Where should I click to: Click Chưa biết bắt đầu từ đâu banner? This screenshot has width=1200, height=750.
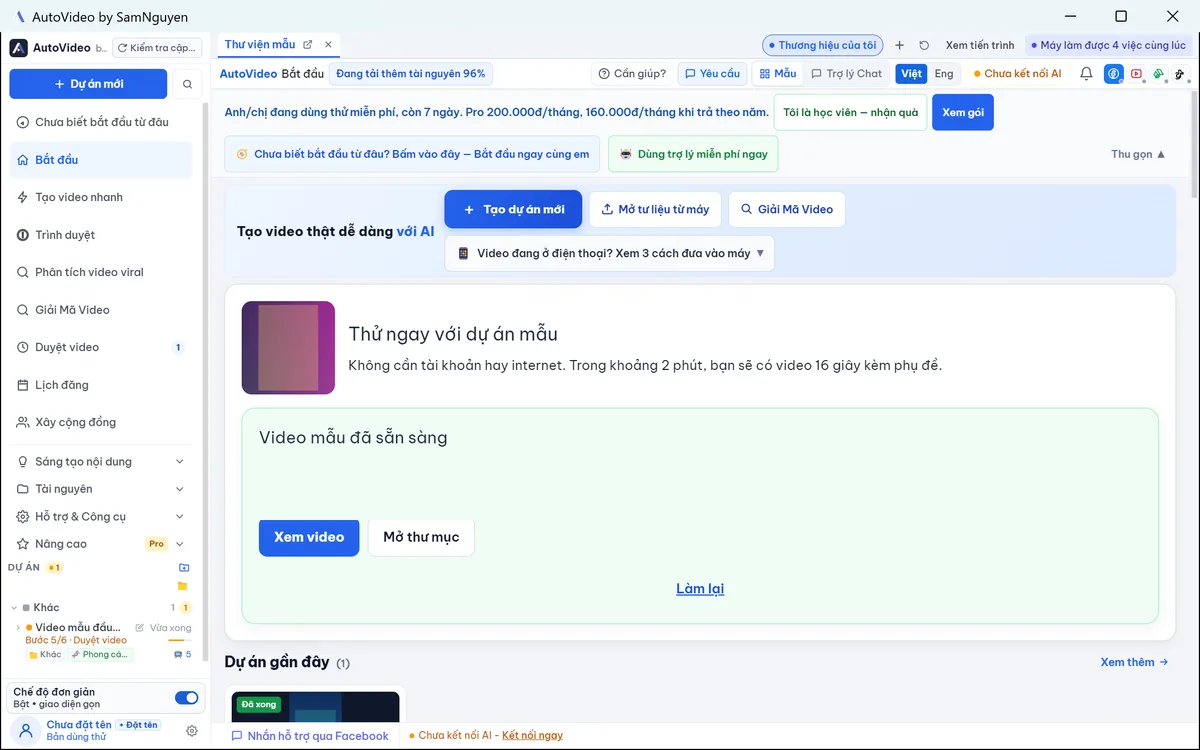click(412, 154)
